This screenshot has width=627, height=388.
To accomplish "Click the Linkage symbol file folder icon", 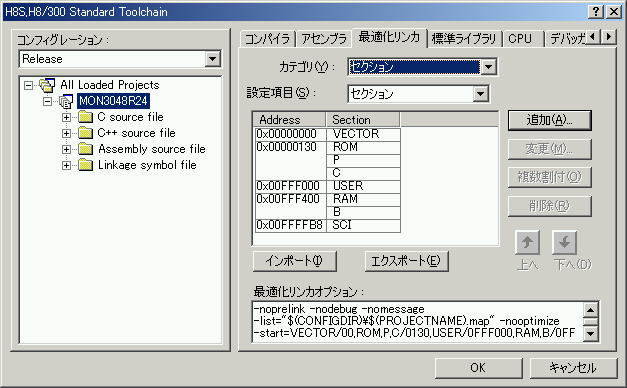I will click(x=85, y=165).
